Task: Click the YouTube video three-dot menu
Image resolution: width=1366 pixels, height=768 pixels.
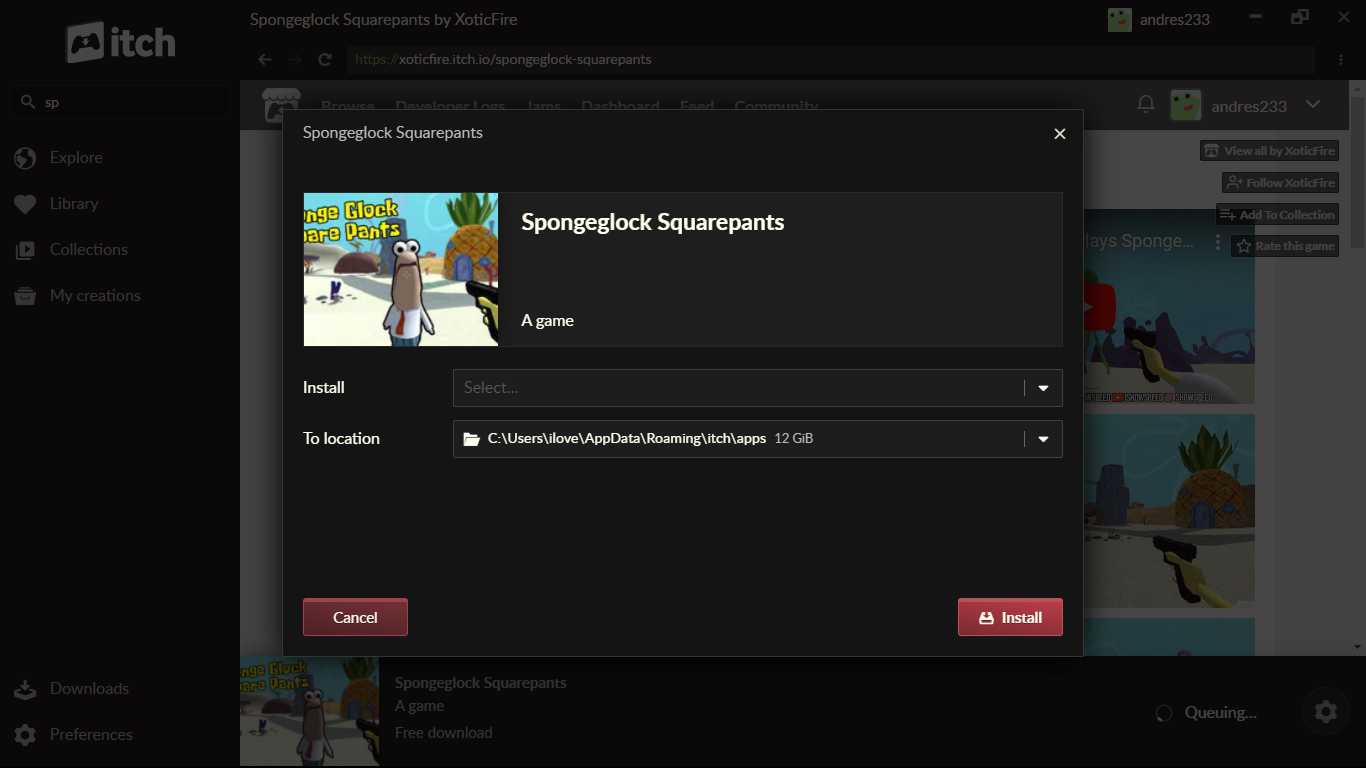Action: point(1218,242)
